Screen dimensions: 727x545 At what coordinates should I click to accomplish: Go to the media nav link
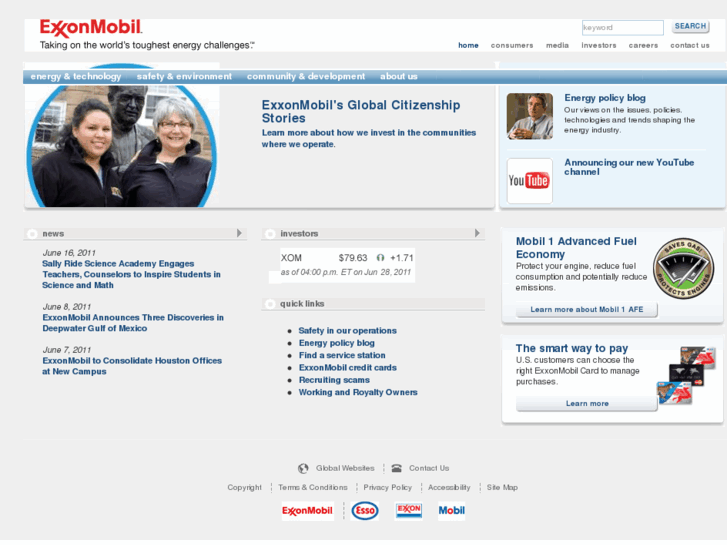[557, 45]
